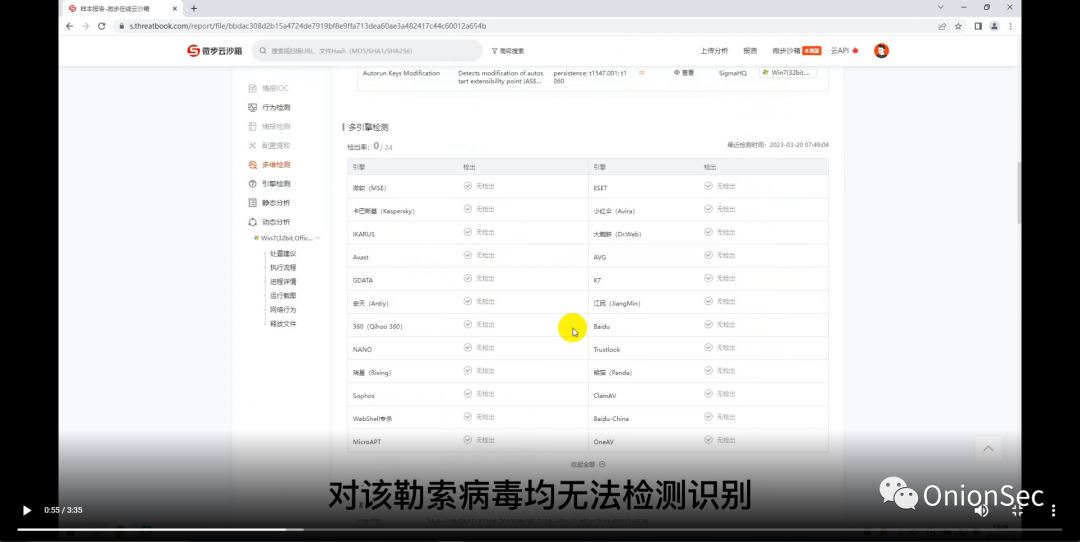Open the Chrome profile menu
Screen dimensions: 1080x542
[994, 26]
